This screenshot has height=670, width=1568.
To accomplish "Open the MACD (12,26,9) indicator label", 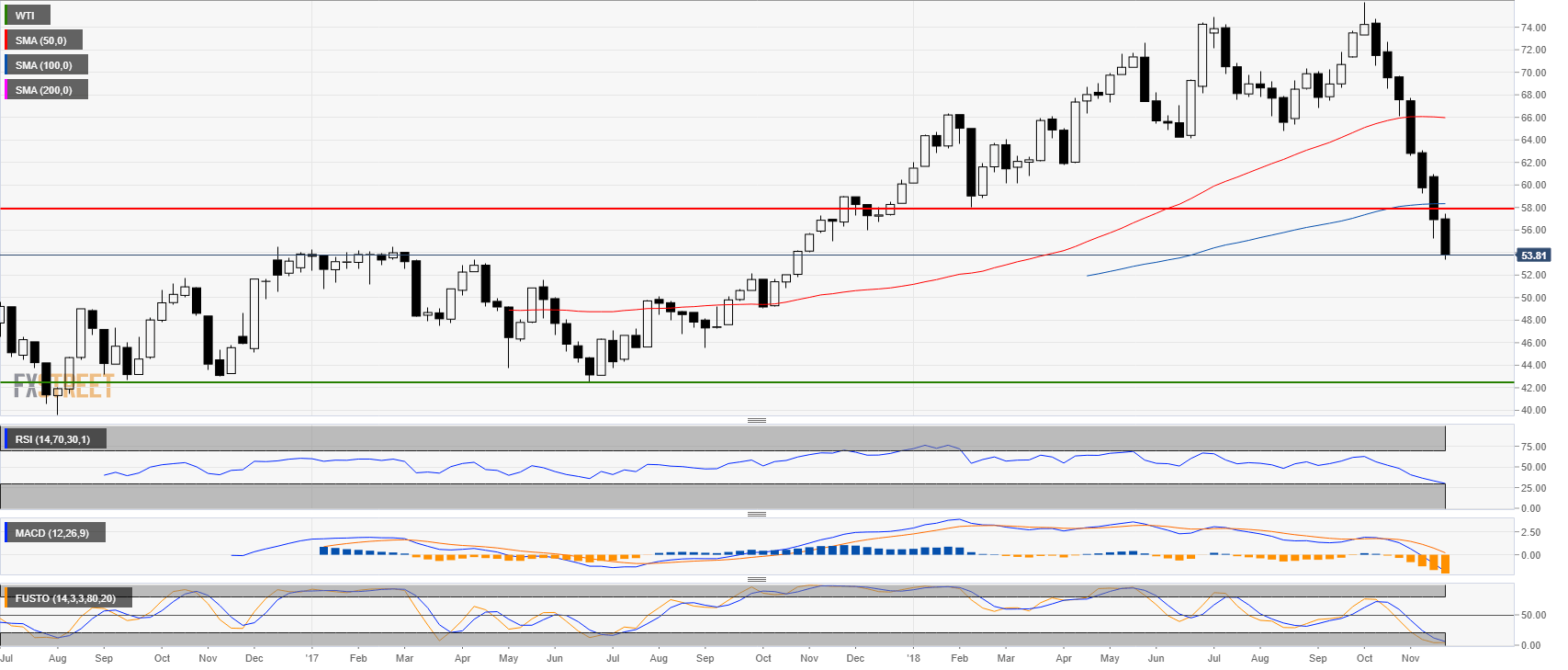I will coord(52,533).
